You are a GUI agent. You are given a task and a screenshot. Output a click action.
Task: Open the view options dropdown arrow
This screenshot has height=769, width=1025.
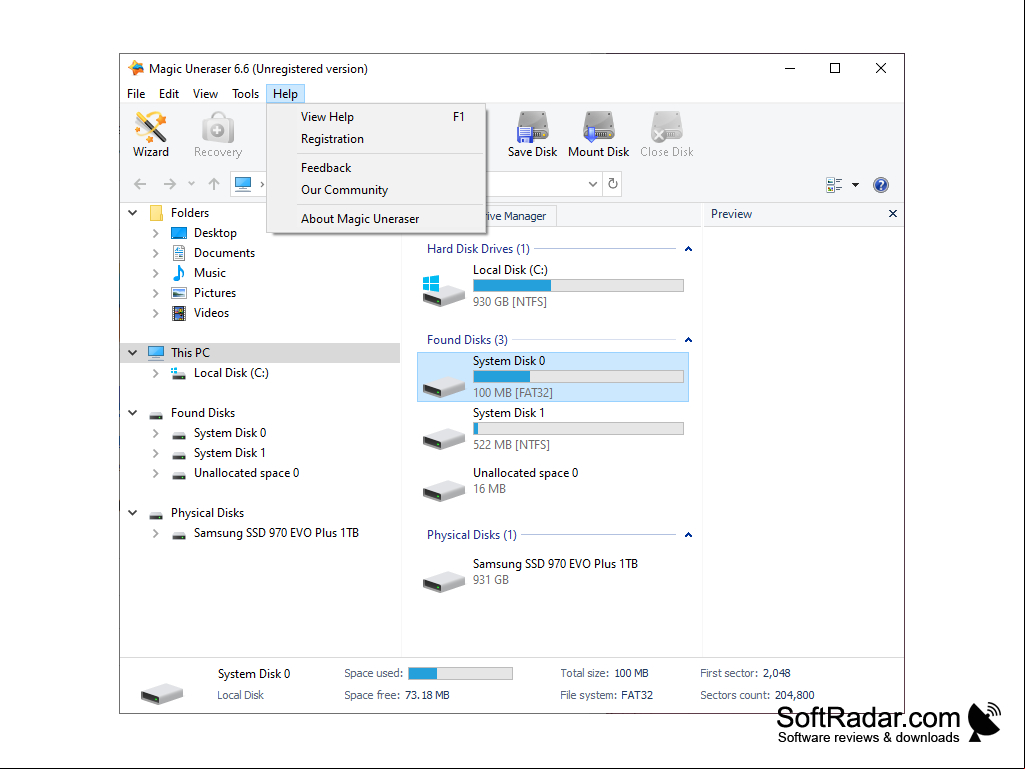click(x=855, y=185)
